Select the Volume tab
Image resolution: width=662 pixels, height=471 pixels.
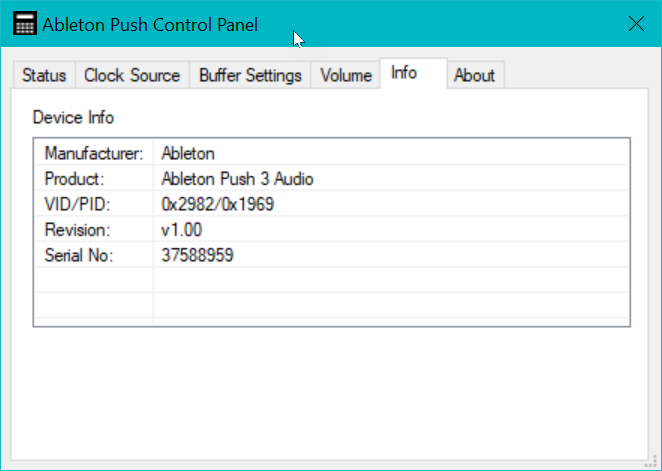pyautogui.click(x=346, y=75)
